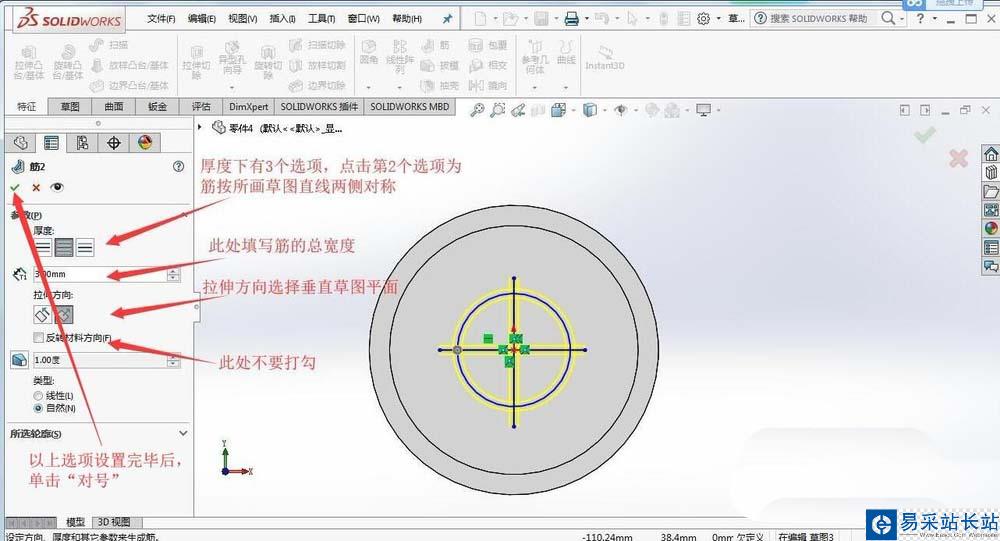Open the DisplayManager color ball tab
Viewport: 1000px width, 541px height.
coord(145,143)
